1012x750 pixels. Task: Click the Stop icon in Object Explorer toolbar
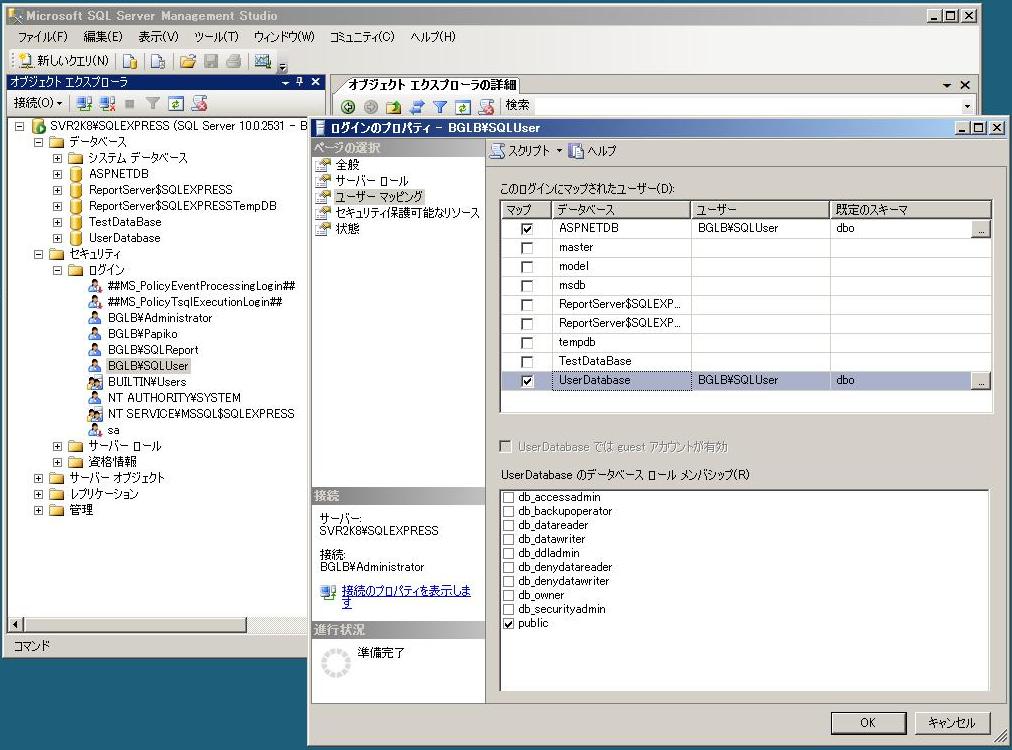point(130,103)
